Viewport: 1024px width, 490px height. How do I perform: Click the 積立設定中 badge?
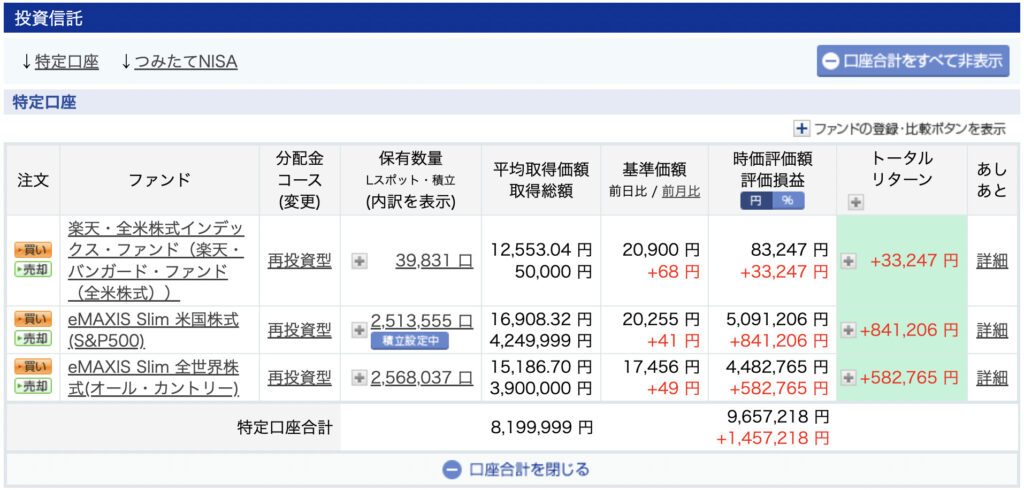coord(410,340)
